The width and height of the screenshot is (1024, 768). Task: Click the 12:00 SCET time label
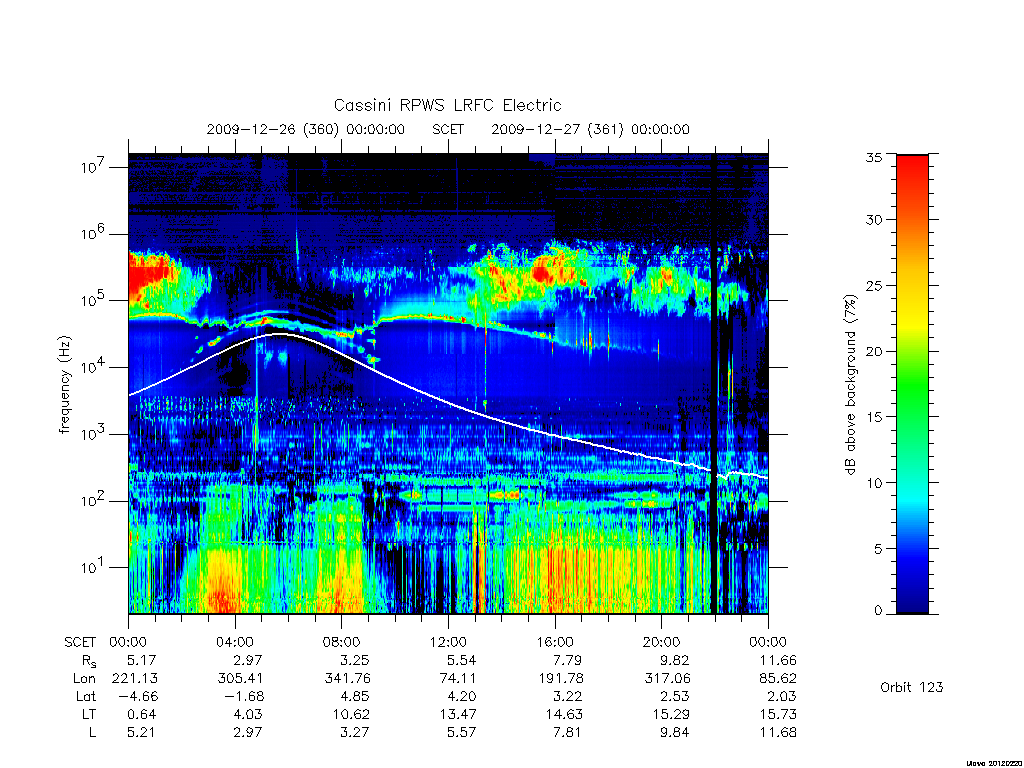(448, 642)
